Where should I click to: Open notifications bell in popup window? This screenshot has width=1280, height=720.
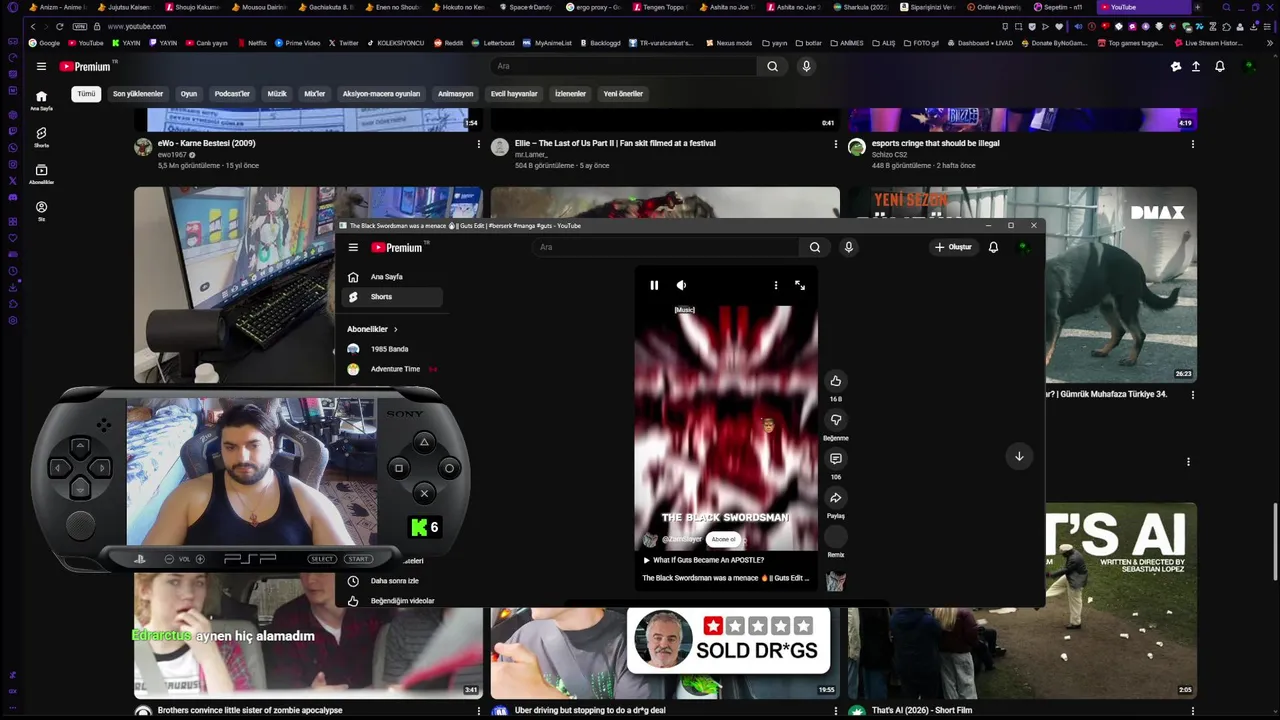coord(993,247)
